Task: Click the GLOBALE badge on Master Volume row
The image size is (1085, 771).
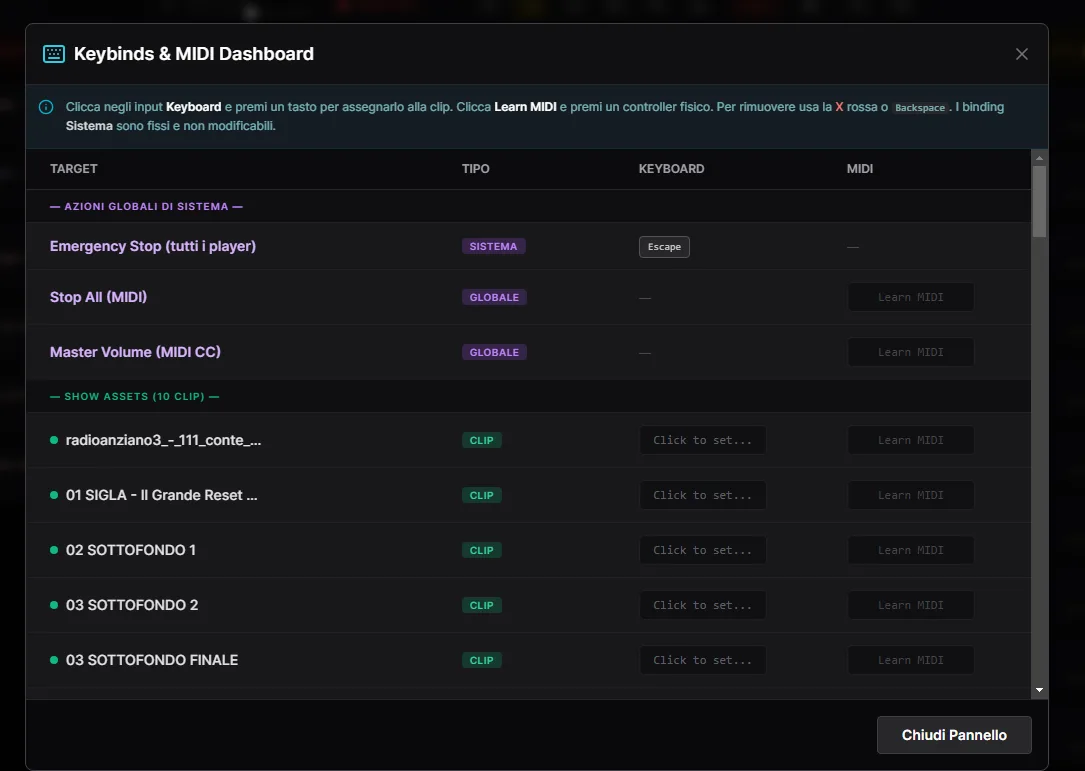Action: [494, 352]
